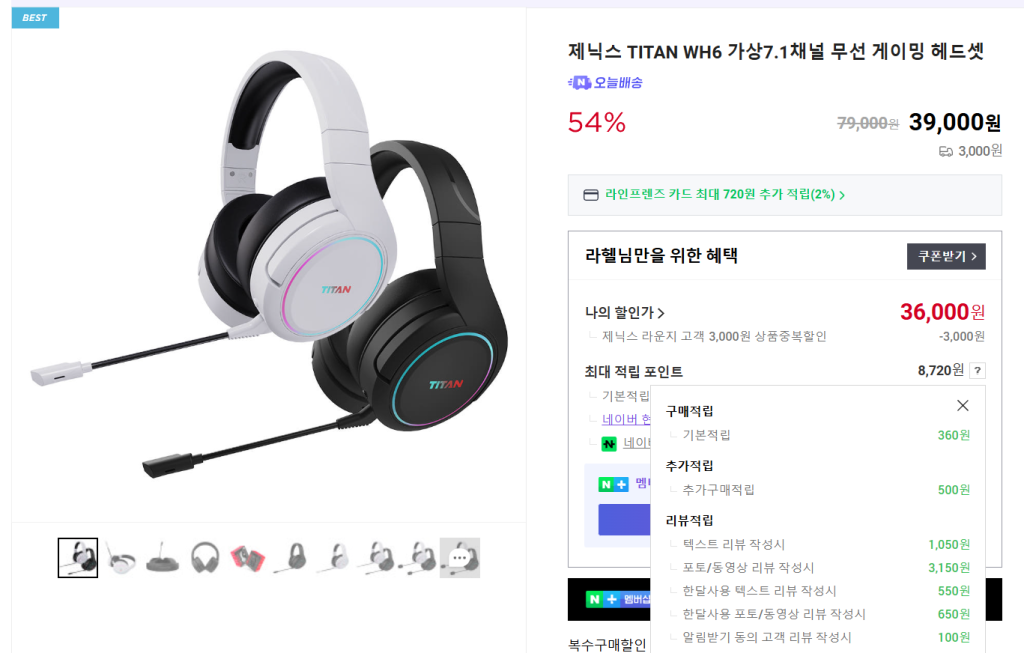The height and width of the screenshot is (653, 1024).
Task: Open the 네이버 현대카드 underlined link
Action: [626, 419]
